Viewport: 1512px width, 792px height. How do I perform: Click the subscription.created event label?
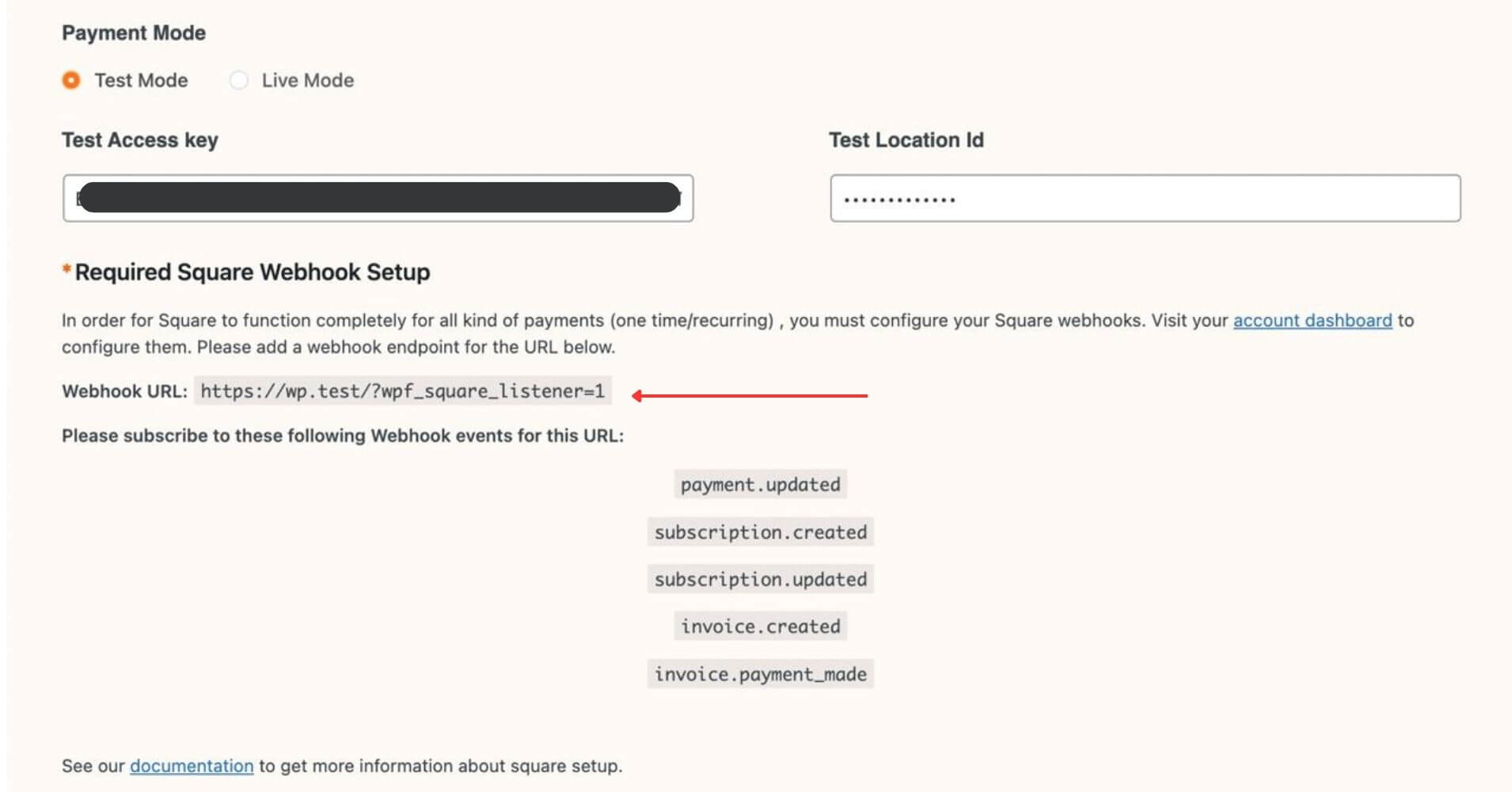click(x=759, y=531)
